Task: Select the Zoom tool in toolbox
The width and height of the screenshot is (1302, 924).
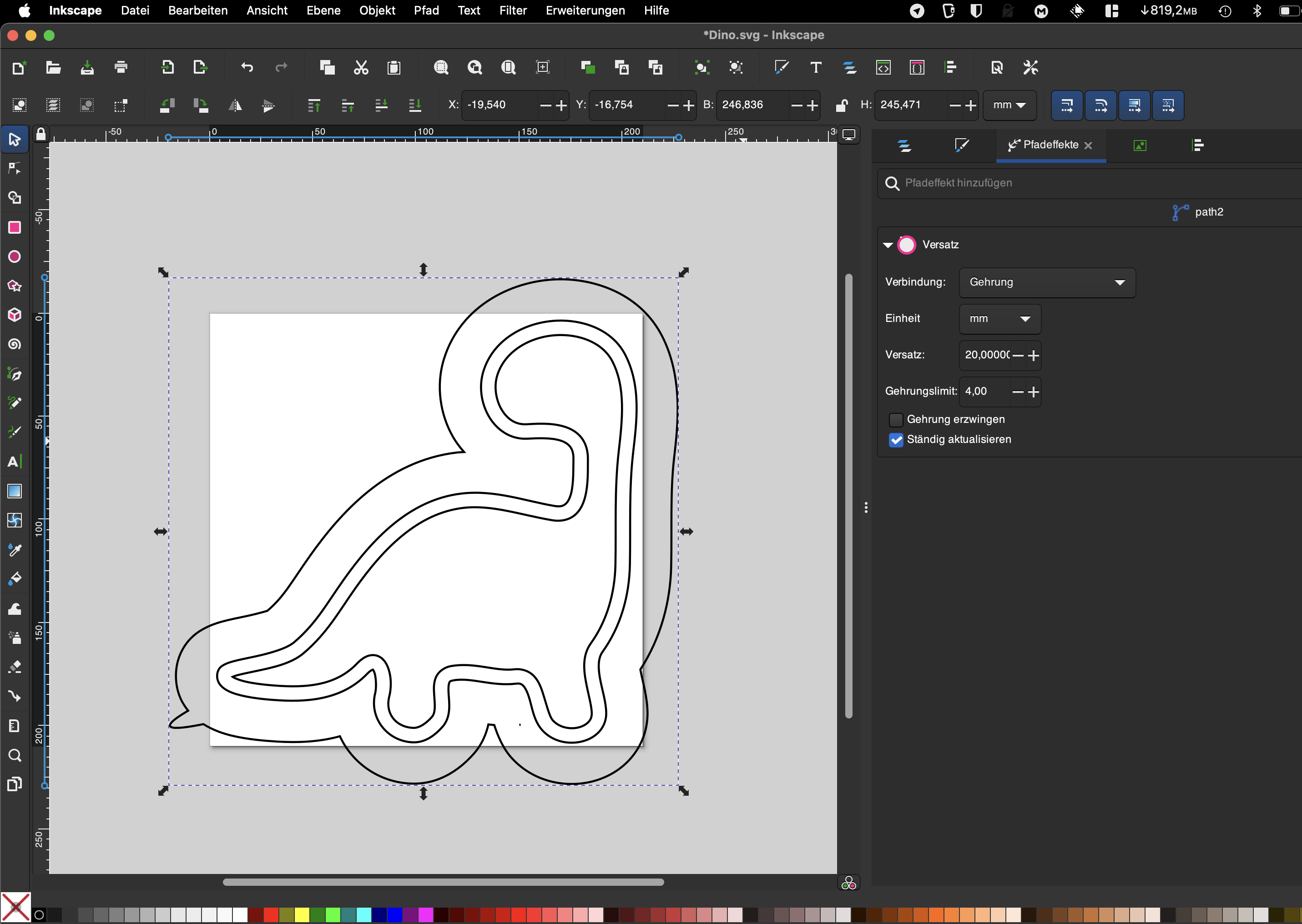Action: 15,755
